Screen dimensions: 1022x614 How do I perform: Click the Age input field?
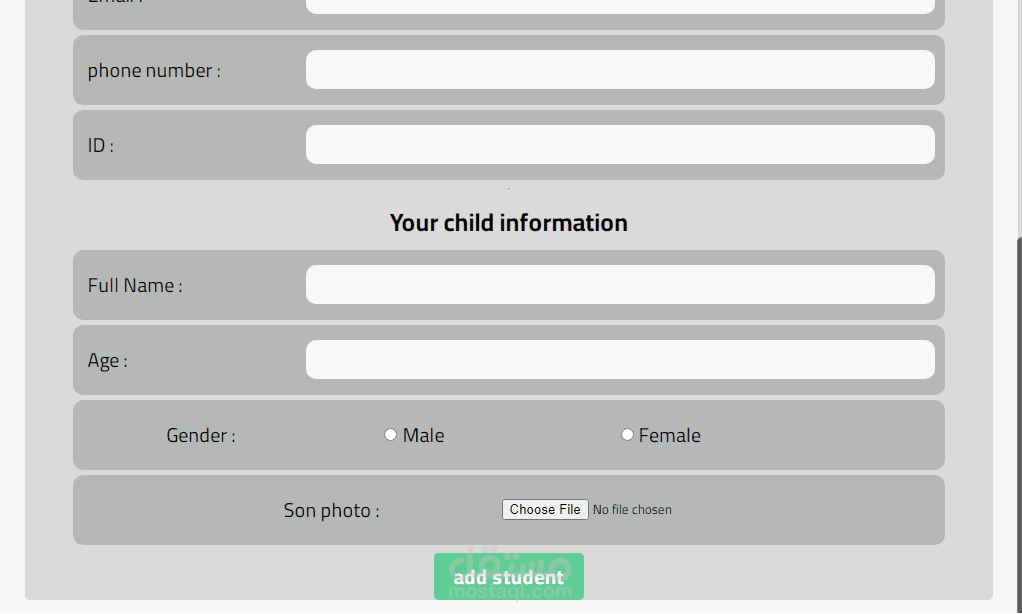click(620, 360)
